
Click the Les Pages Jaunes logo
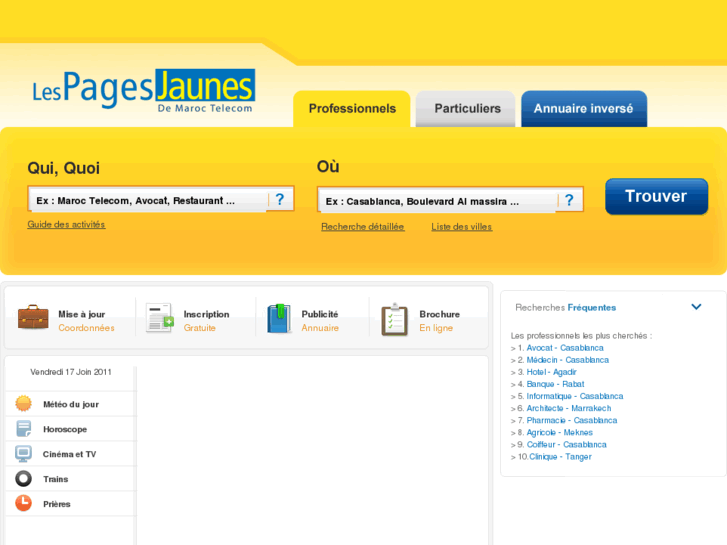[x=143, y=91]
